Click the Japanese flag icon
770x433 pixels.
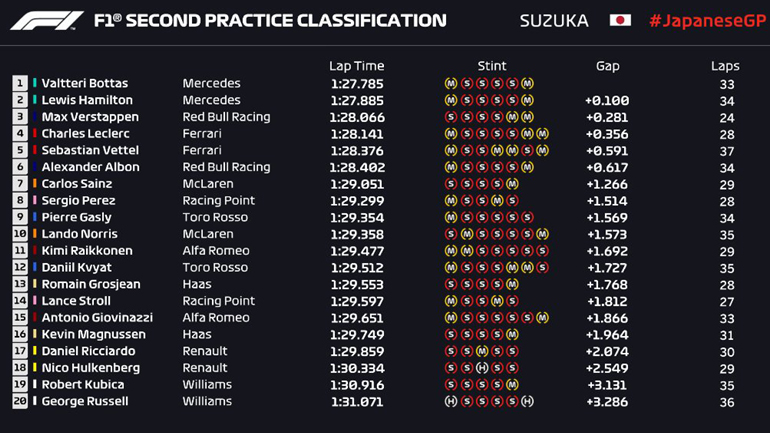[x=620, y=20]
